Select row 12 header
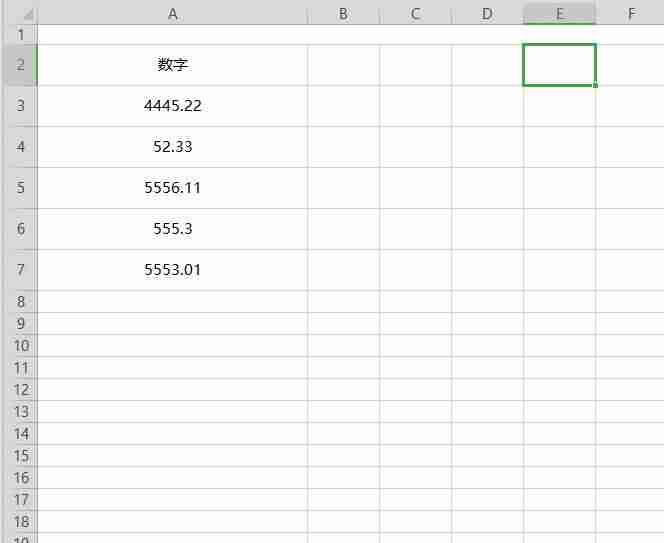The width and height of the screenshot is (664, 543). 20,390
